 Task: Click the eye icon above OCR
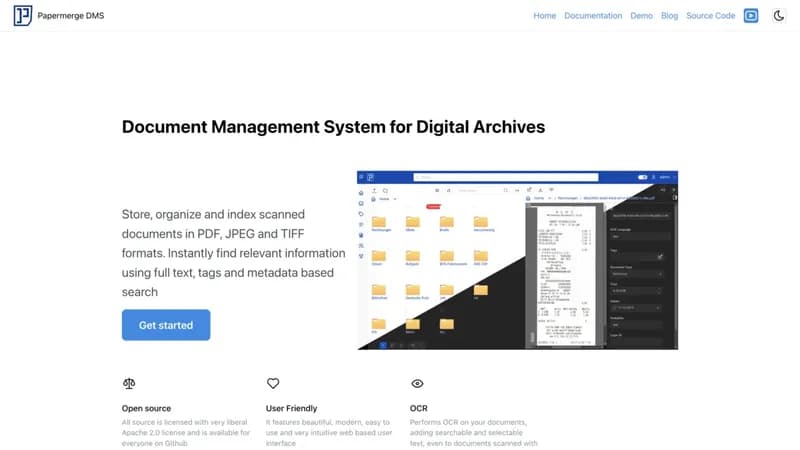point(417,384)
